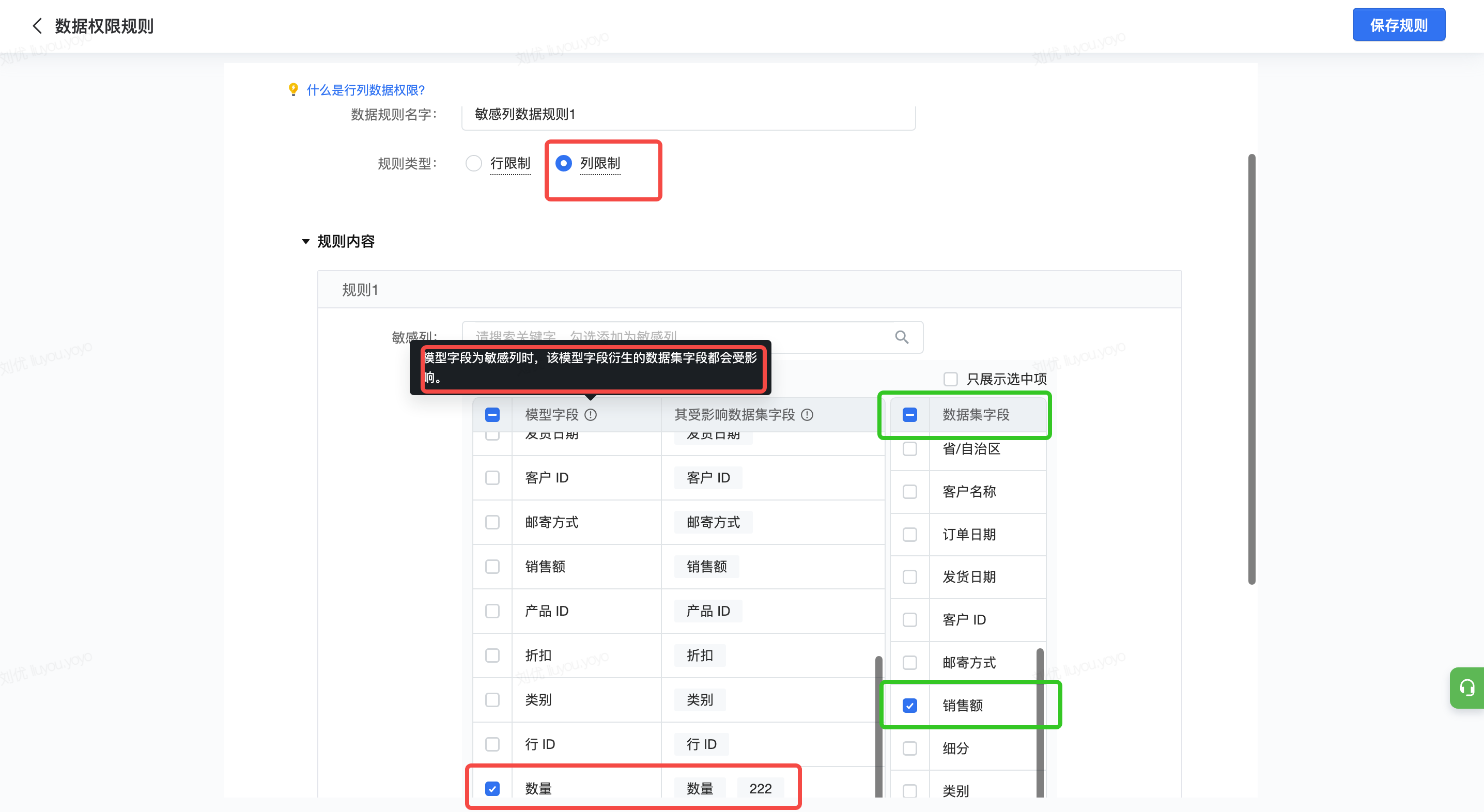Toggle the select-all checkbox in 模型字段 header
Image resolution: width=1484 pixels, height=812 pixels.
[x=492, y=415]
